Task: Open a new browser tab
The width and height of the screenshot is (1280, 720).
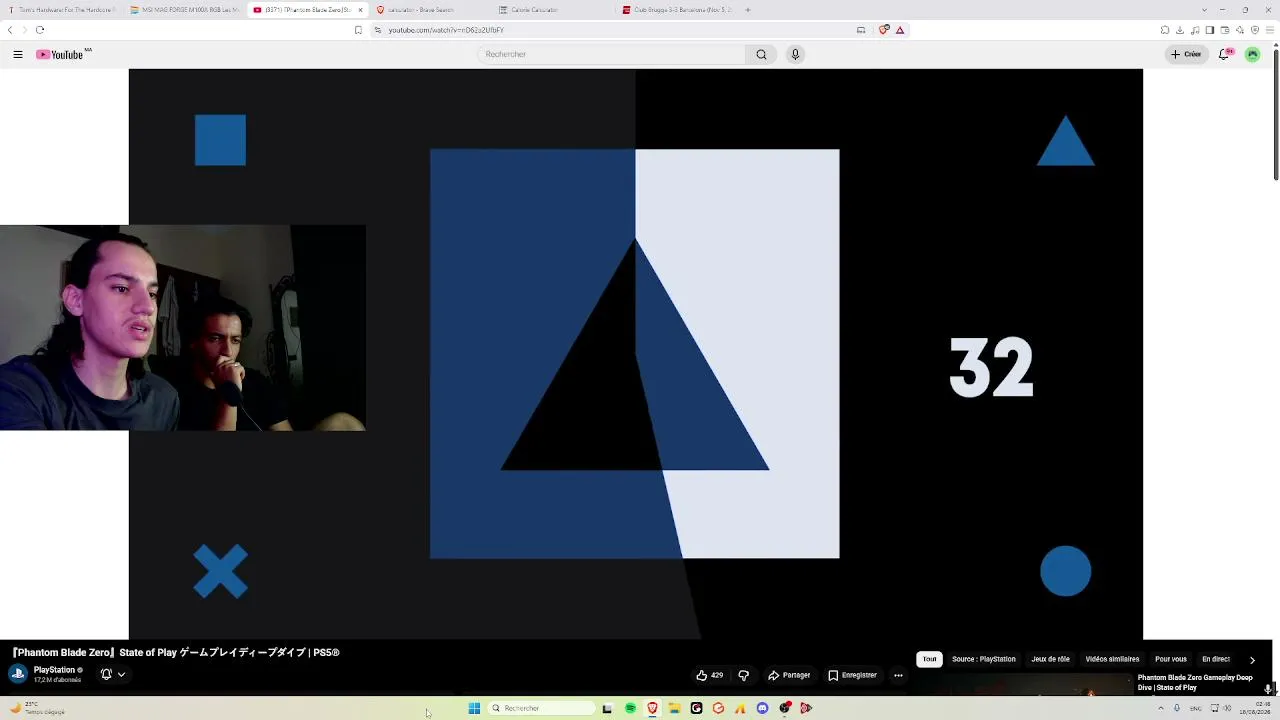Action: pos(748,10)
